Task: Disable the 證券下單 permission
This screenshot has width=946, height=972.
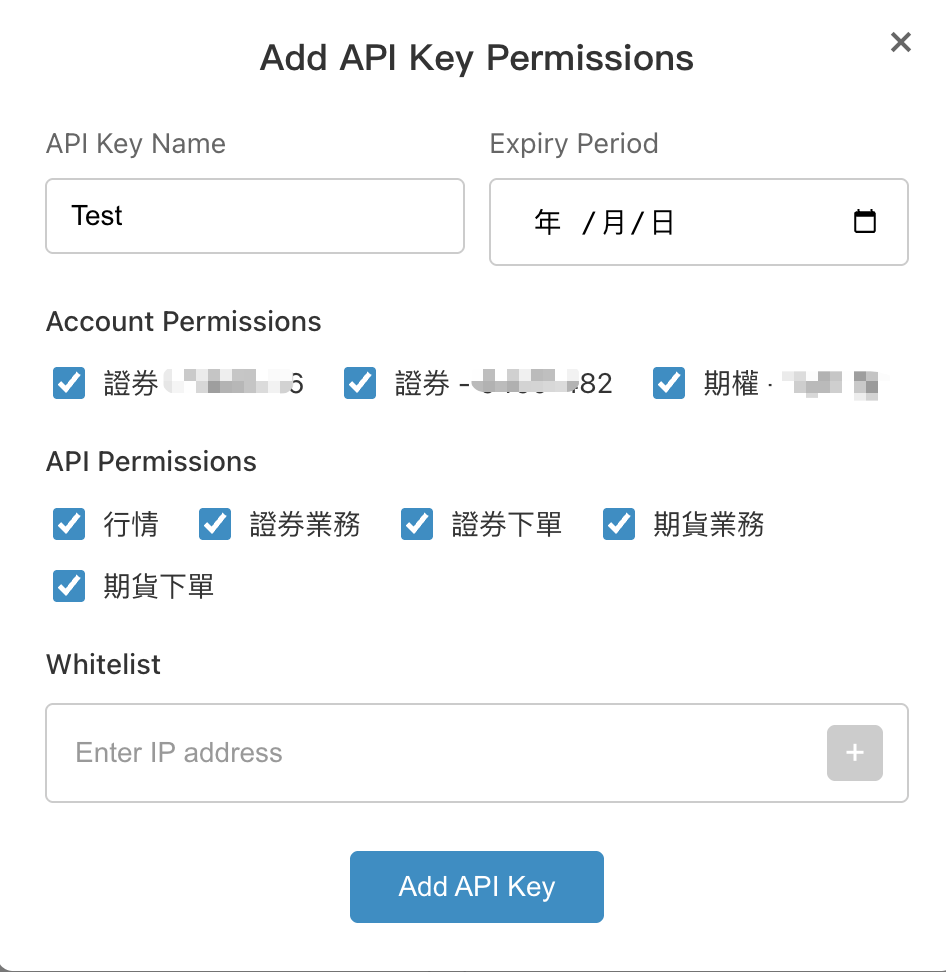Action: 417,523
